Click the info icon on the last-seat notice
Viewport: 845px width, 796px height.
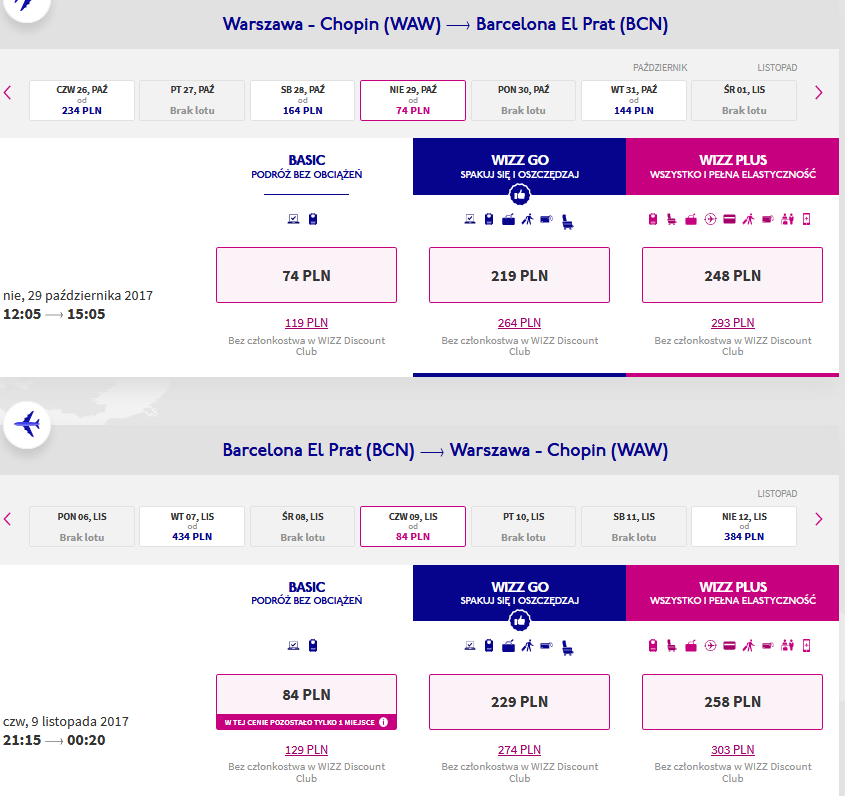pos(383,722)
